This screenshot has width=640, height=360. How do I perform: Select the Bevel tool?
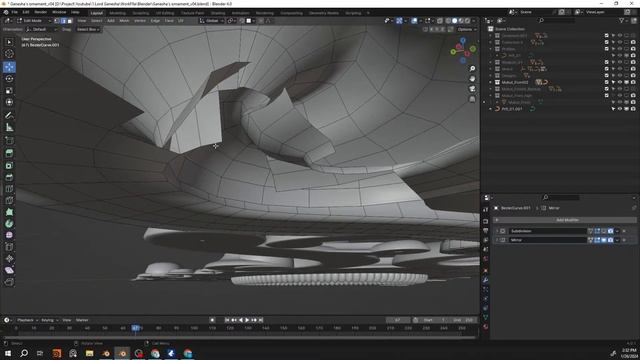pos(9,177)
